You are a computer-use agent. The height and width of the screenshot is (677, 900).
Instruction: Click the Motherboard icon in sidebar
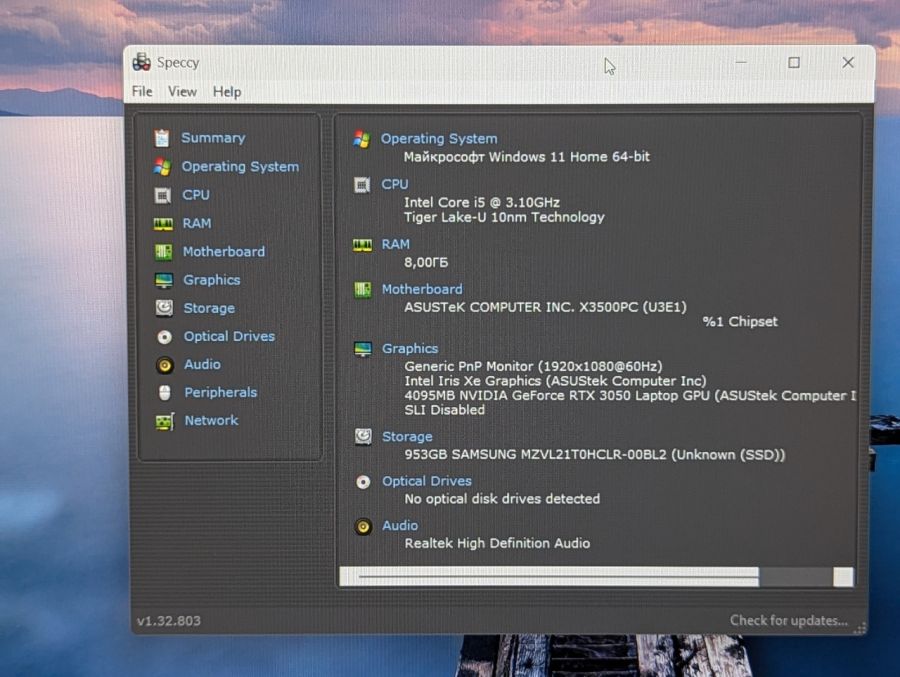point(164,252)
